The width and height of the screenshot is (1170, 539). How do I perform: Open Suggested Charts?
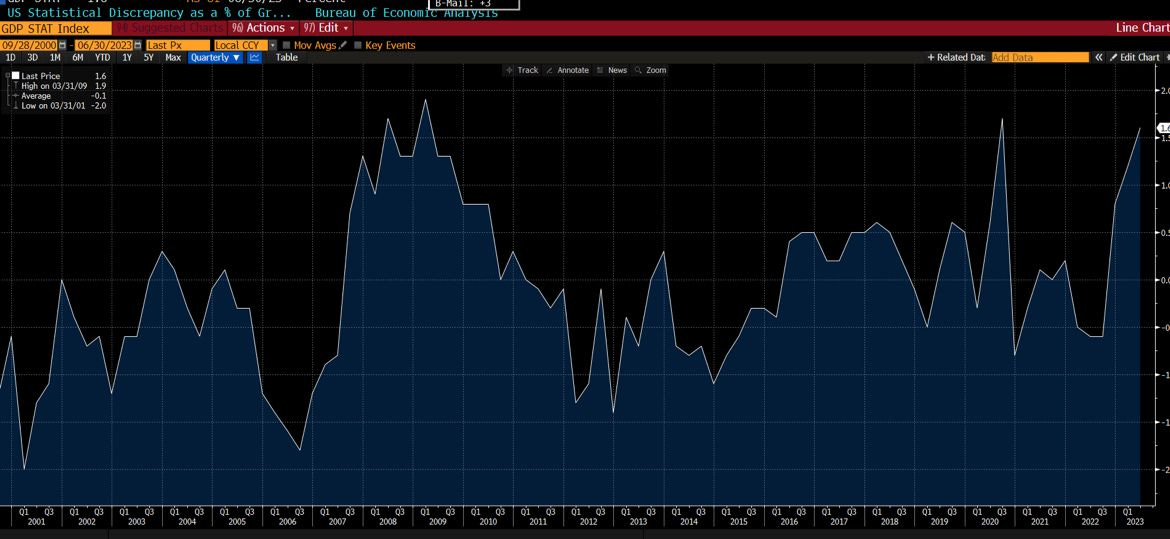point(170,28)
